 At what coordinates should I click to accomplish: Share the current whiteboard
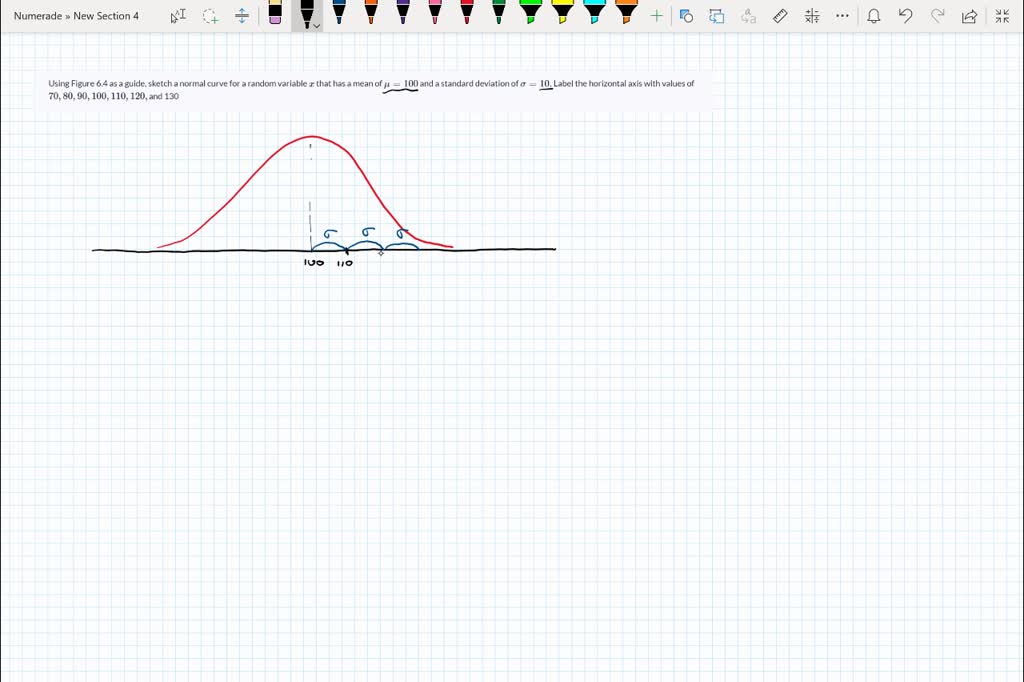point(967,16)
